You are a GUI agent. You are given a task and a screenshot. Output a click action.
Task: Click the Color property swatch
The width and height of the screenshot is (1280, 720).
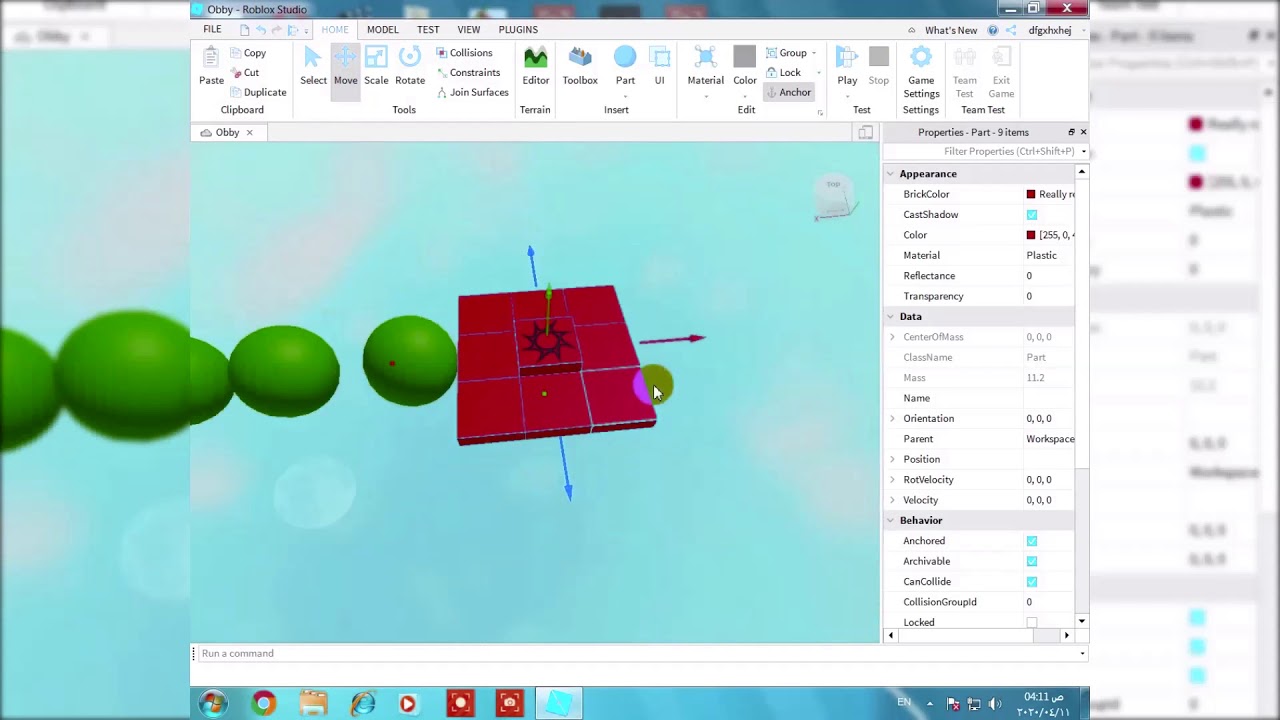(x=1031, y=235)
